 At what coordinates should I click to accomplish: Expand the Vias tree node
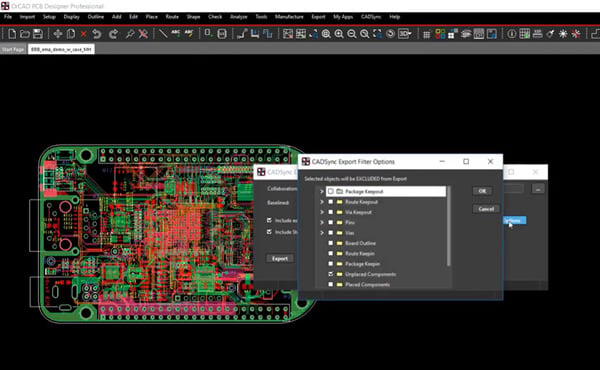322,233
